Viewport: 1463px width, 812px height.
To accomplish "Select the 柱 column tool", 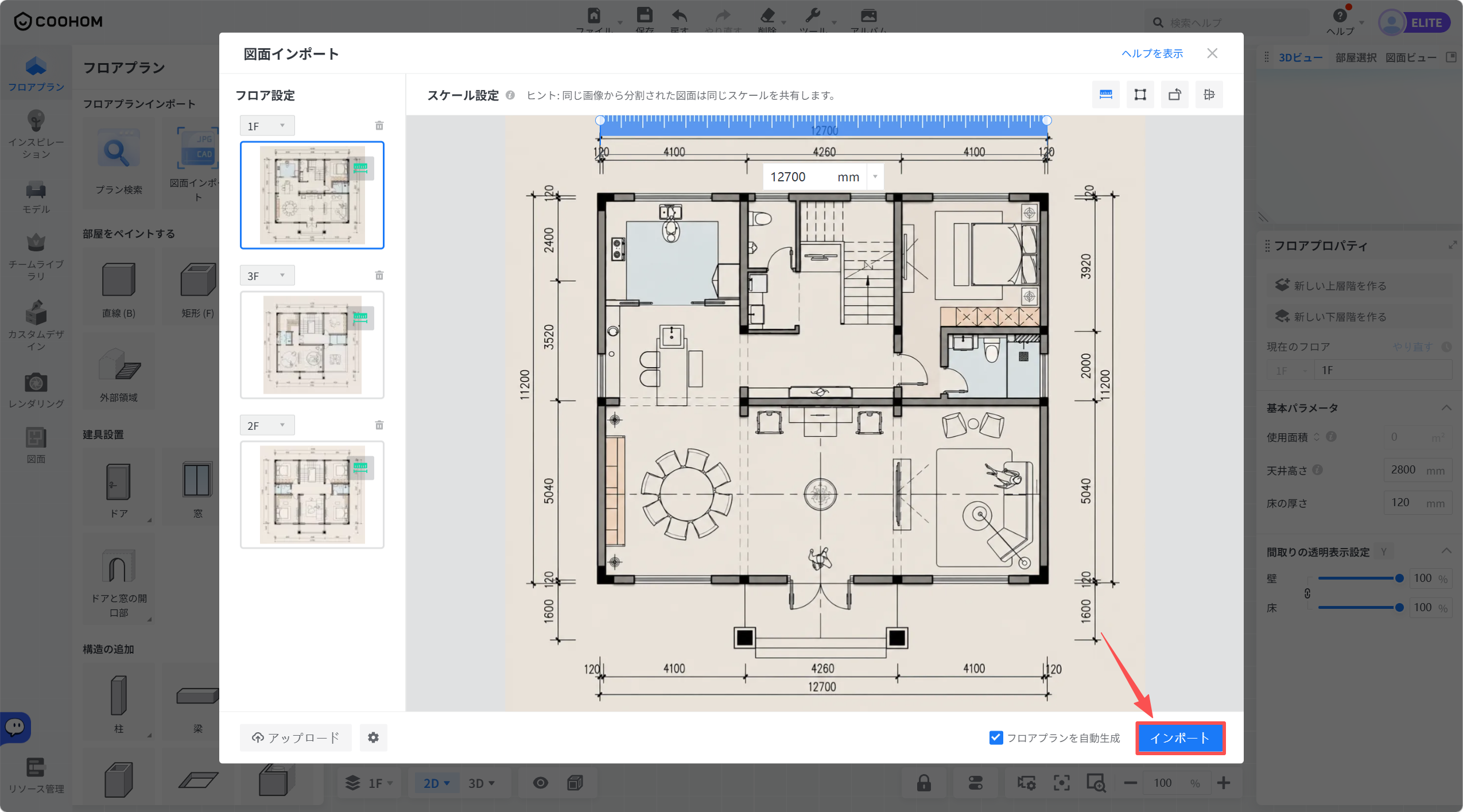I will coord(118,702).
